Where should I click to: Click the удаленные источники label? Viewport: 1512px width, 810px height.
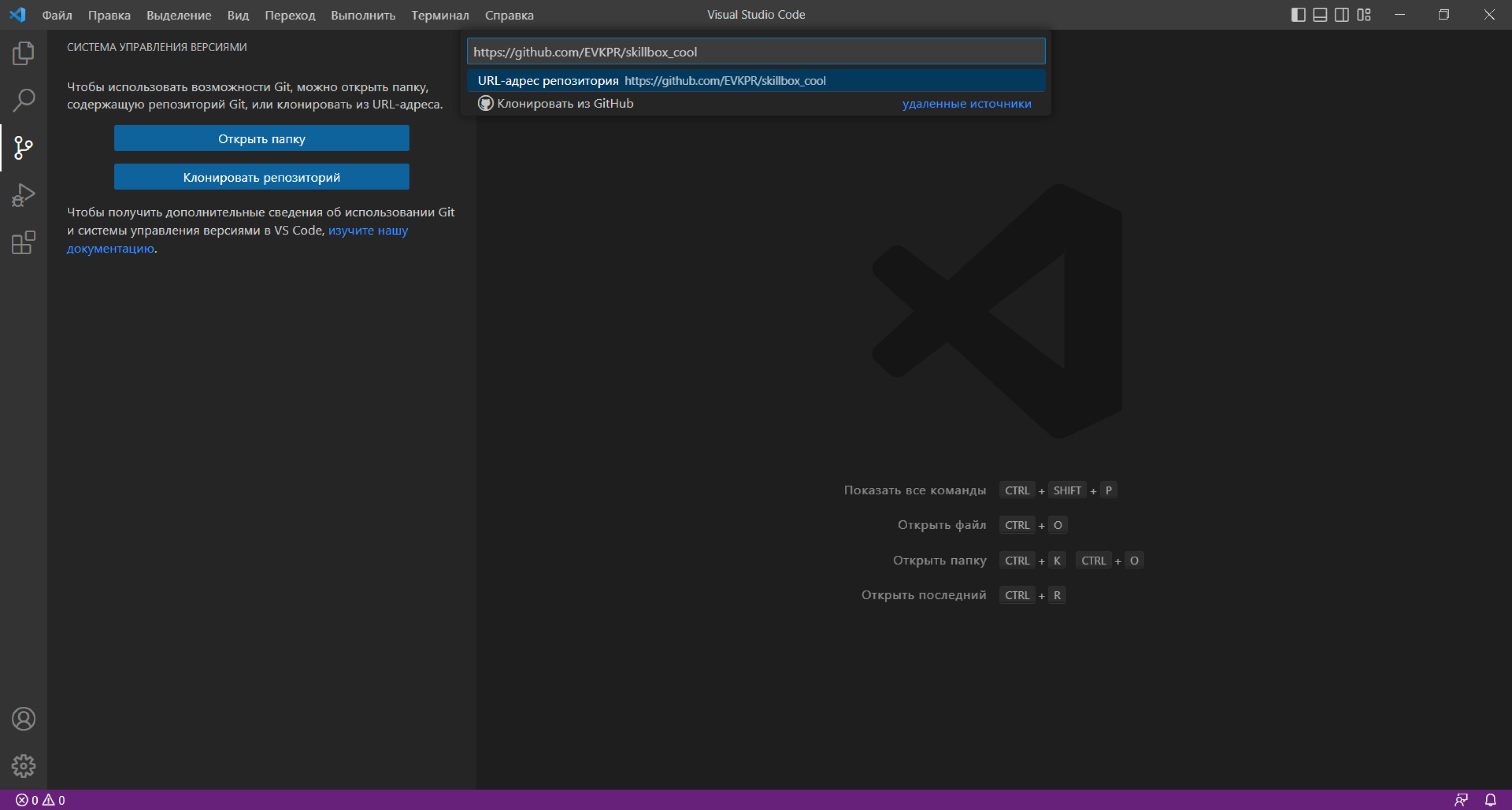[x=967, y=103]
